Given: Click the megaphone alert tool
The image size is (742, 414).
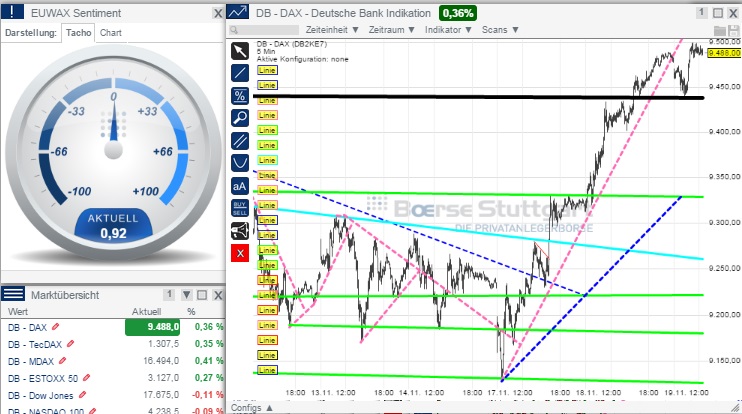Looking at the screenshot, I should pos(240,231).
